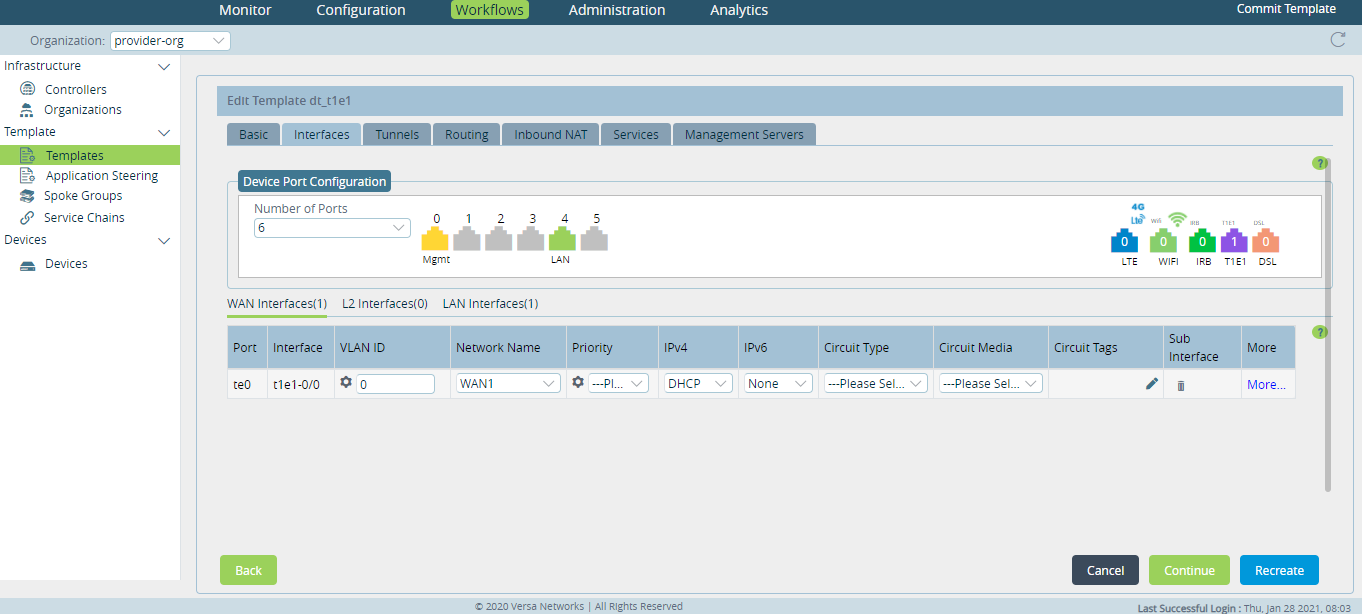Click the blue LTE port icon
1362x614 pixels.
pos(1125,241)
